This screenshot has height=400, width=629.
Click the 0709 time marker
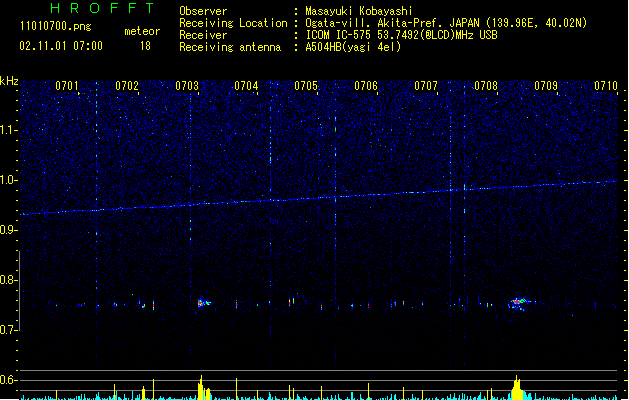pos(546,86)
